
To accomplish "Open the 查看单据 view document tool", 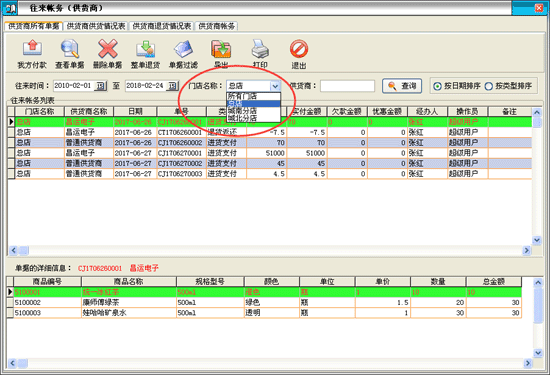I will pyautogui.click(x=70, y=48).
